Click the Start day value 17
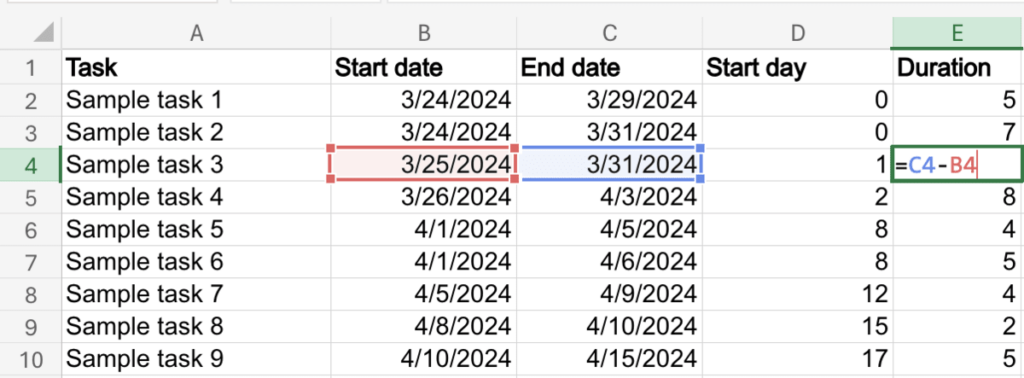Image resolution: width=1024 pixels, height=378 pixels. click(797, 358)
